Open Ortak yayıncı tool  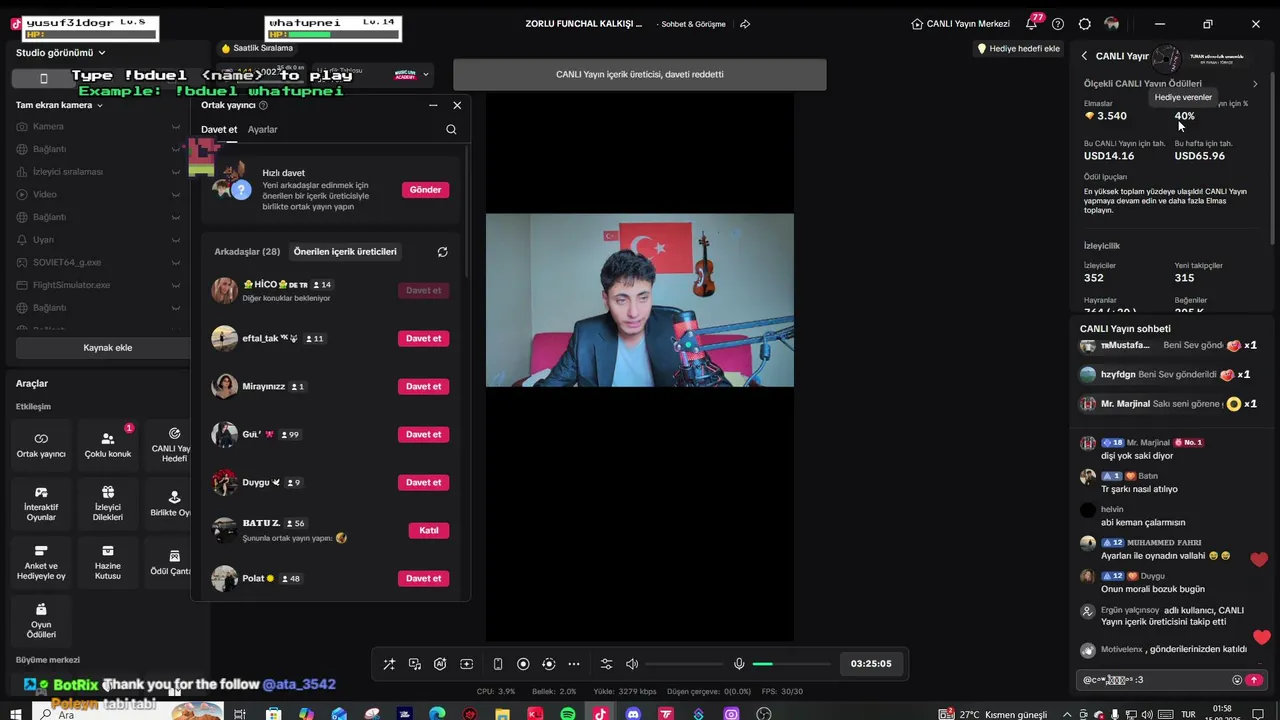pyautogui.click(x=41, y=445)
